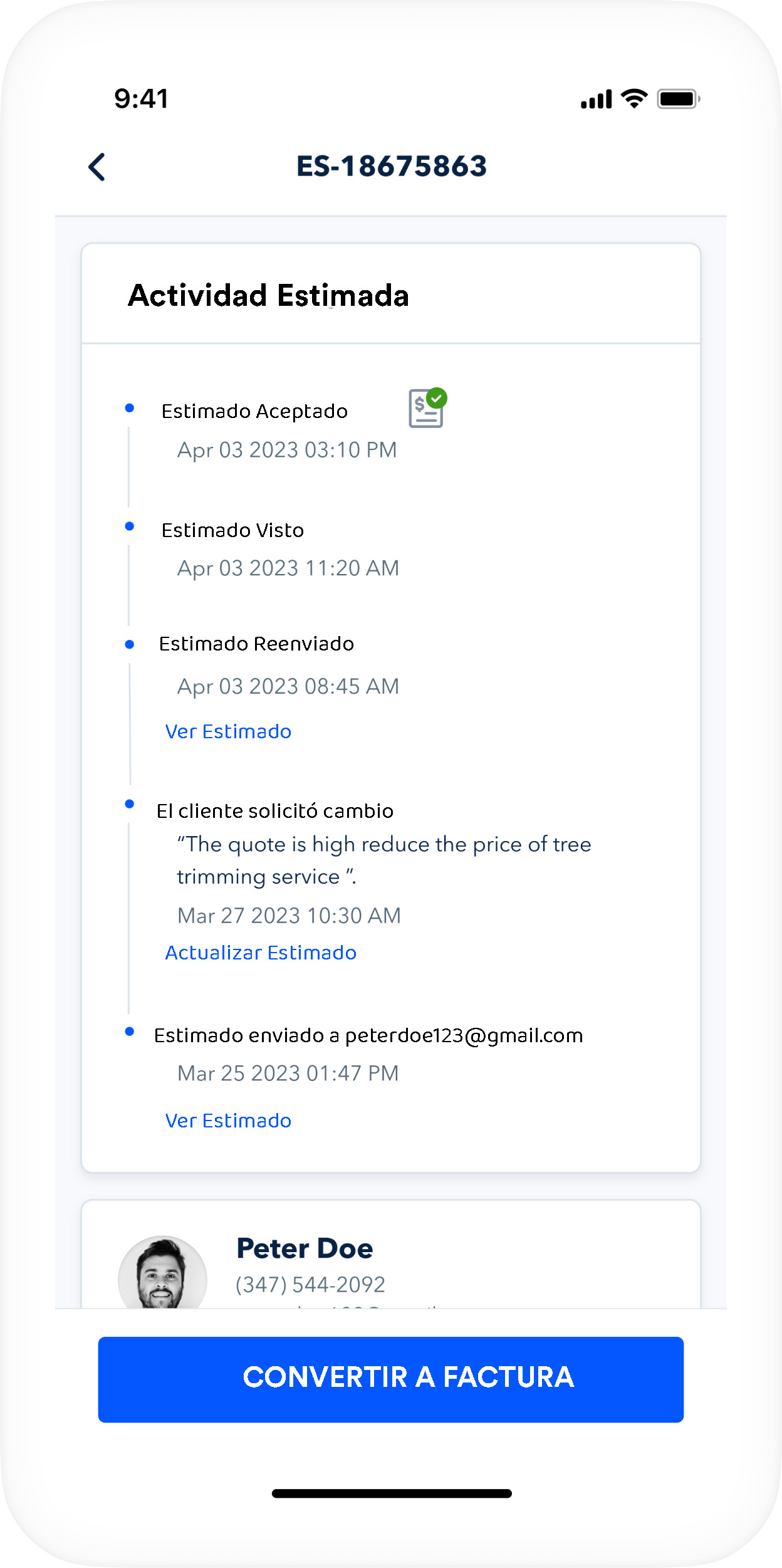
Task: Tap the ES-18675863 estimate title
Action: 392,167
